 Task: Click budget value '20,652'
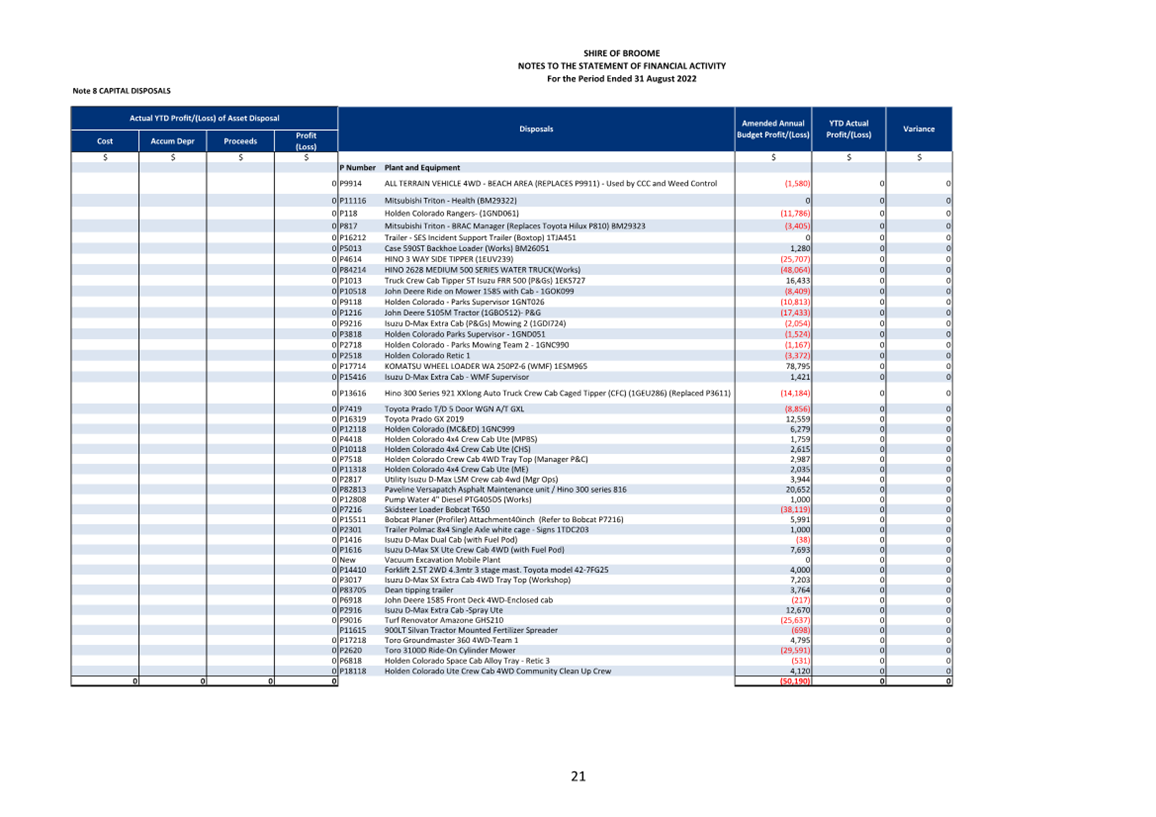[x=798, y=490]
